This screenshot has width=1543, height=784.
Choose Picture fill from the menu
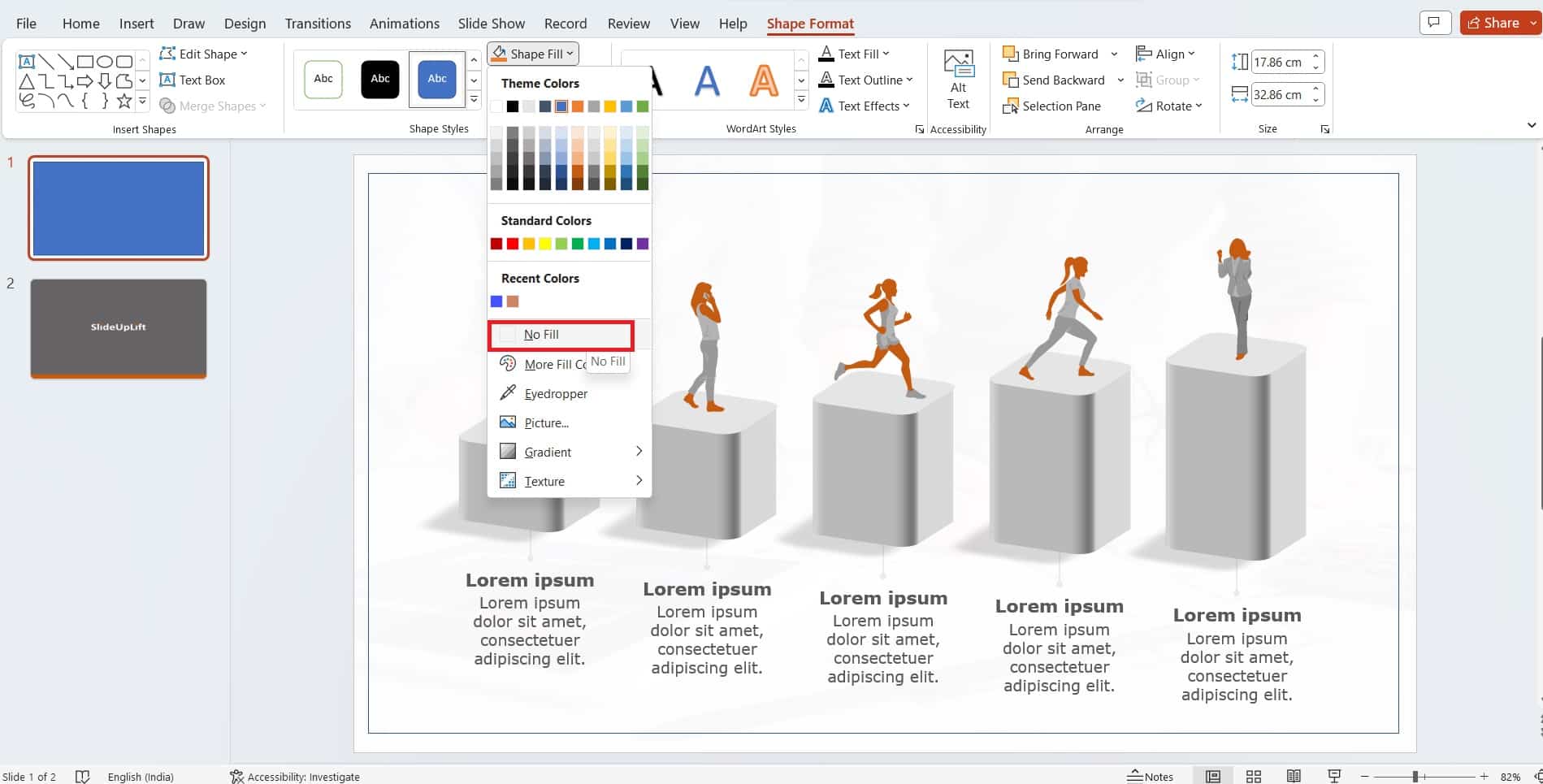(x=545, y=422)
